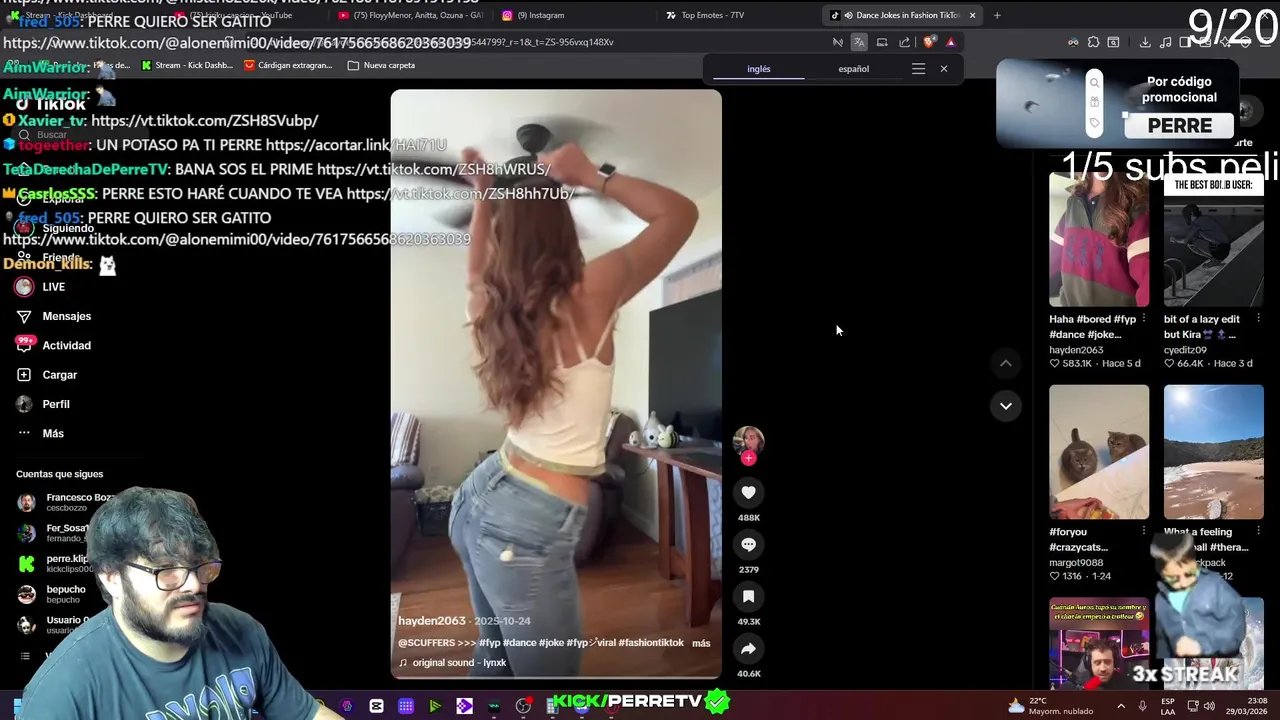Switch to the Instagram tab
The width and height of the screenshot is (1280, 720).
[540, 15]
